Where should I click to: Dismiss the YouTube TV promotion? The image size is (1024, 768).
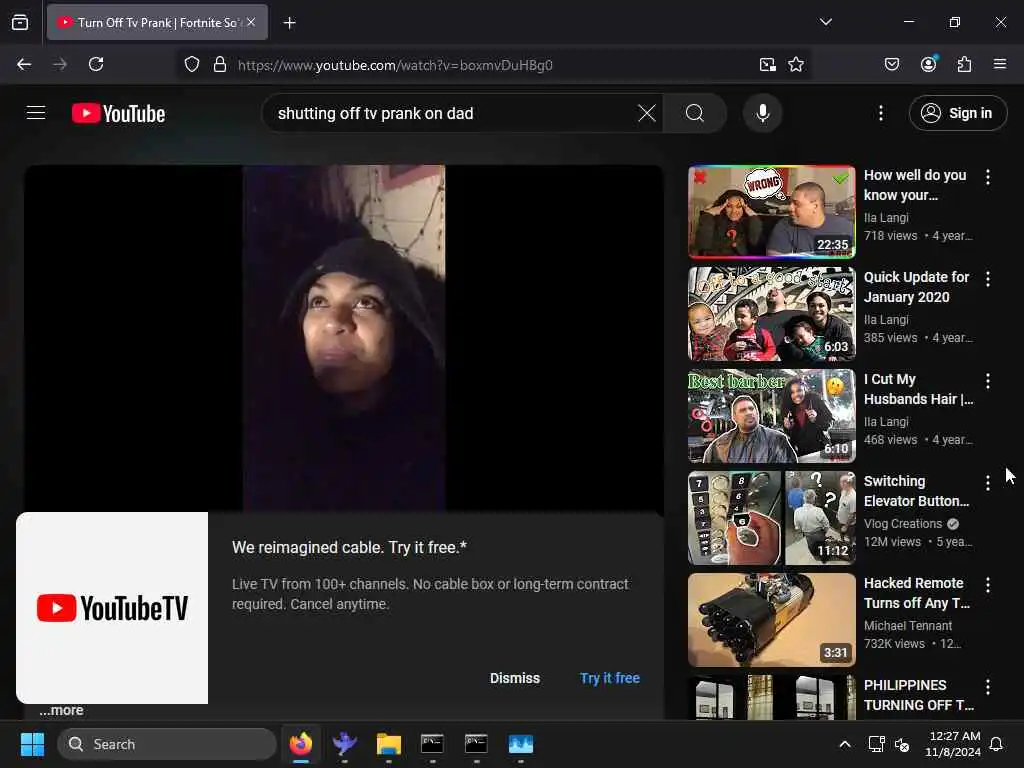point(515,678)
